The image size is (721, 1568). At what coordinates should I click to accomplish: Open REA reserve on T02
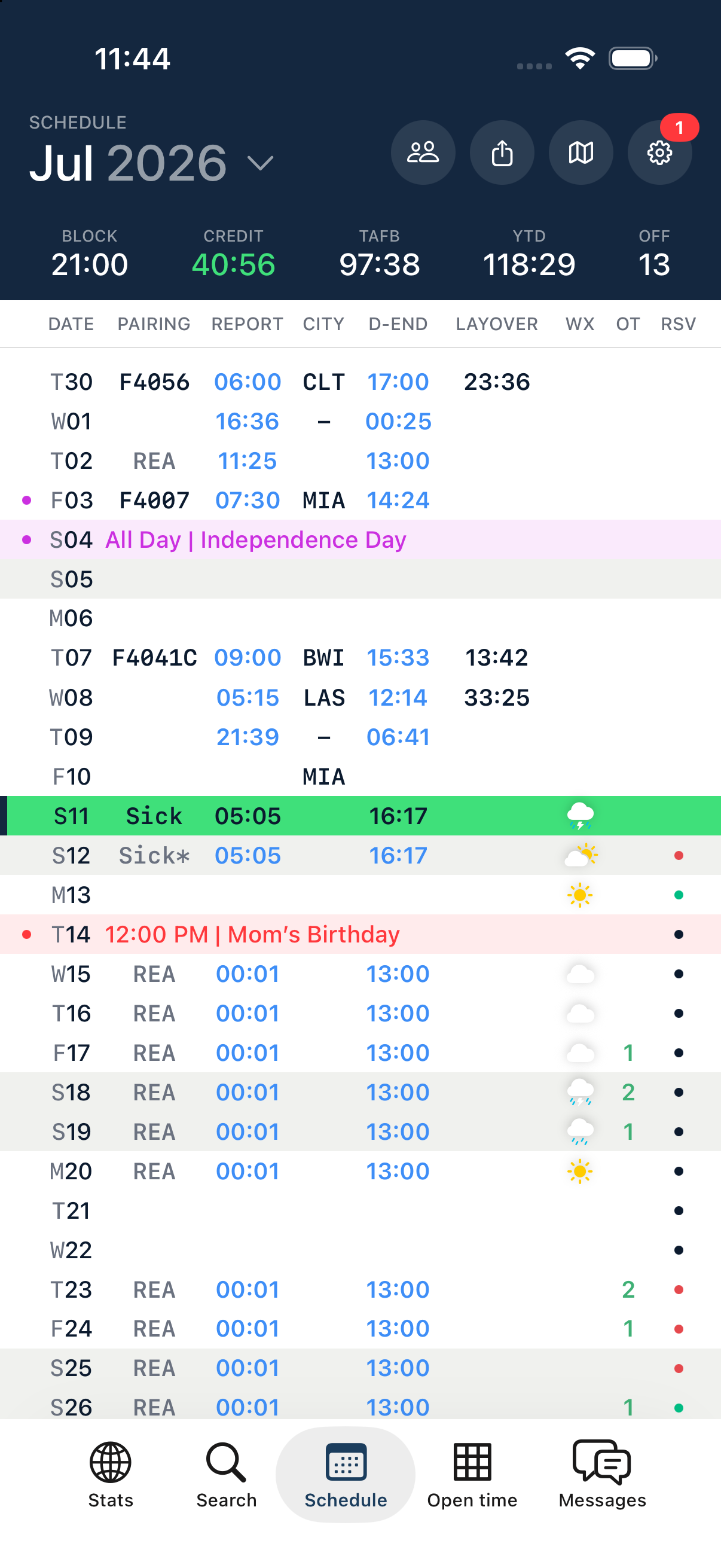click(154, 461)
